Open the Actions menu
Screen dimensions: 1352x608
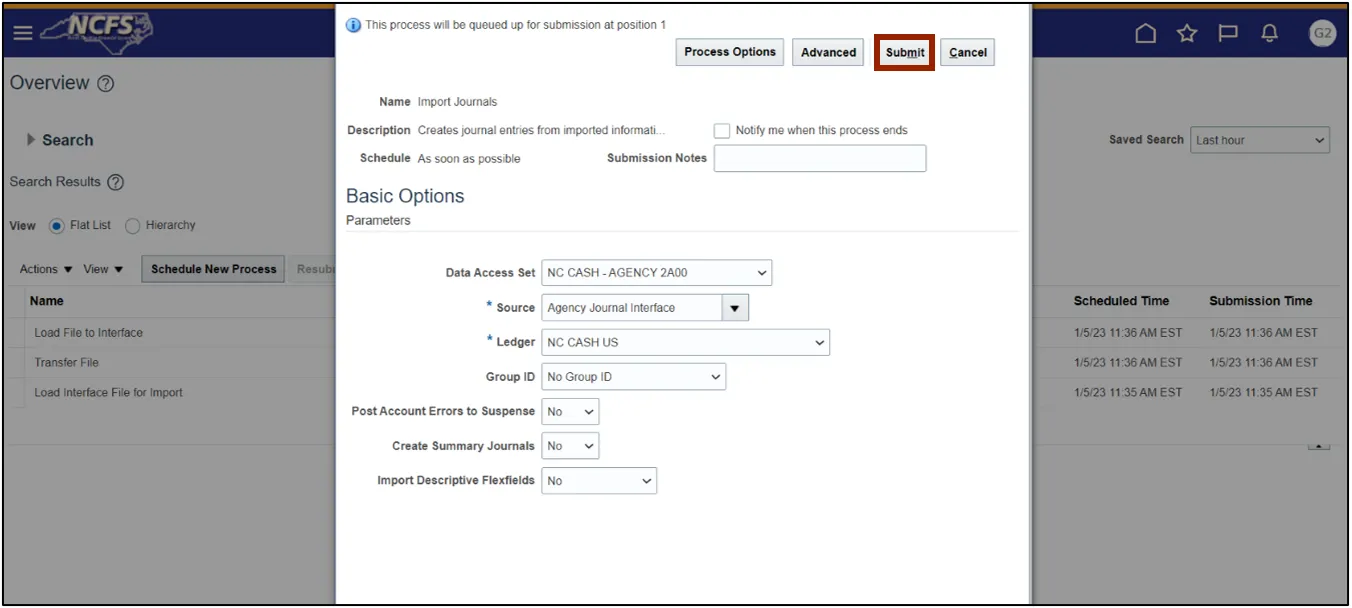[46, 269]
